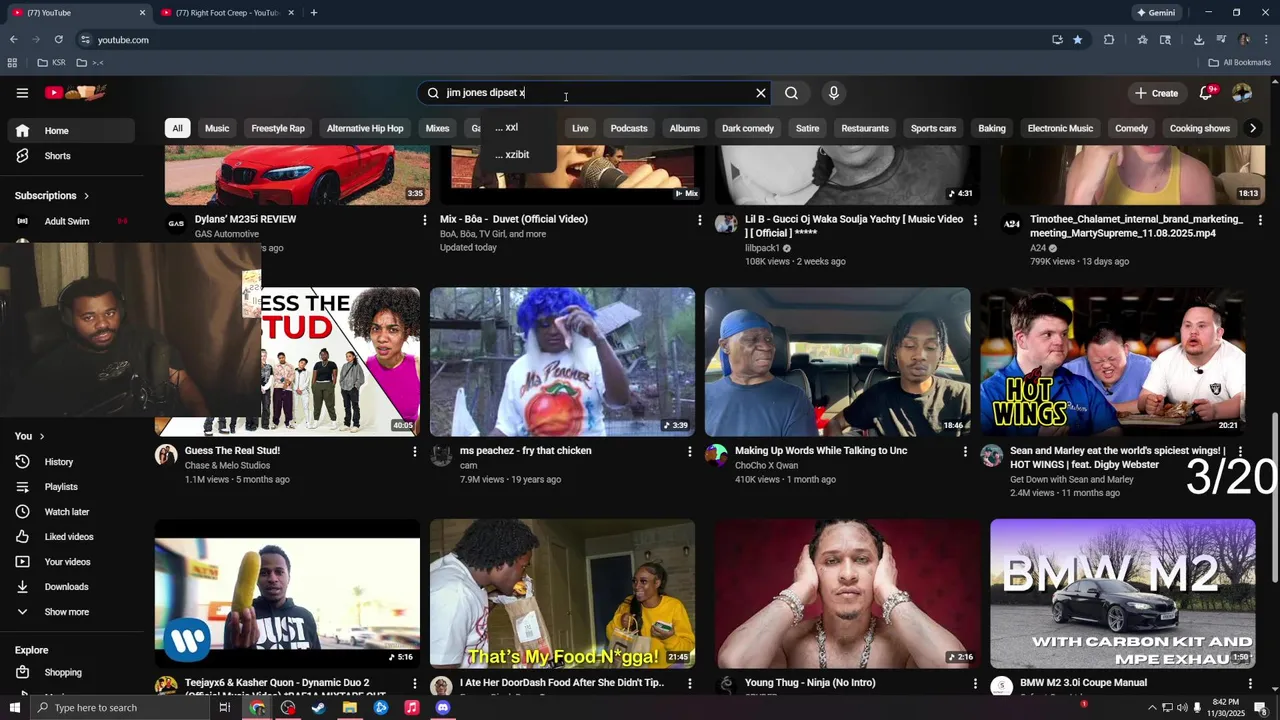Play ms peachez fry that chicken thumbnail
This screenshot has width=1280, height=720.
[562, 362]
